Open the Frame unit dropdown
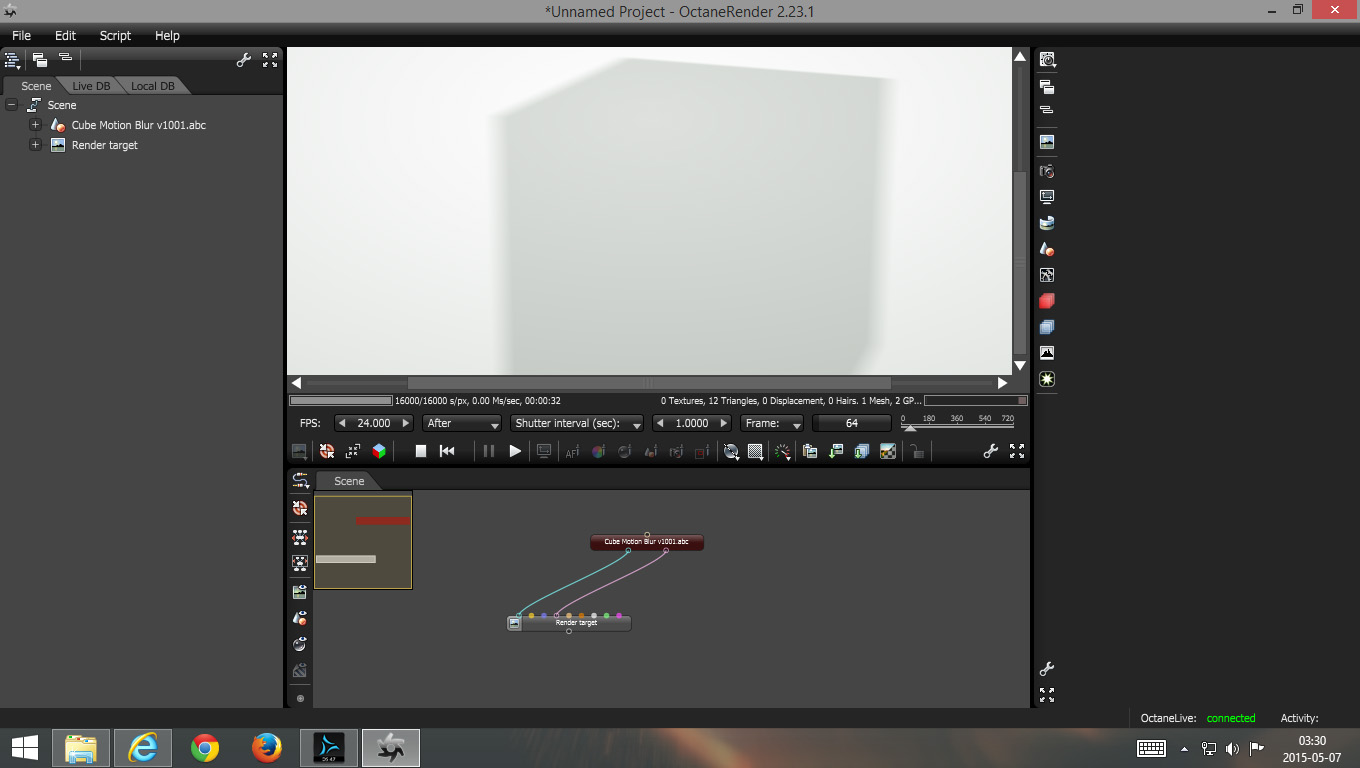Viewport: 1360px width, 768px height. point(772,423)
